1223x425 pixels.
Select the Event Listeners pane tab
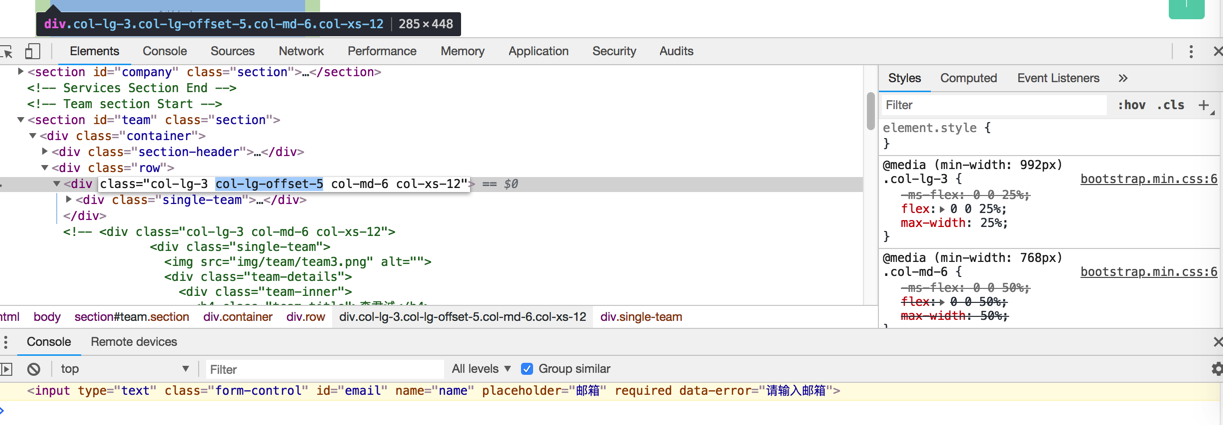(1058, 78)
